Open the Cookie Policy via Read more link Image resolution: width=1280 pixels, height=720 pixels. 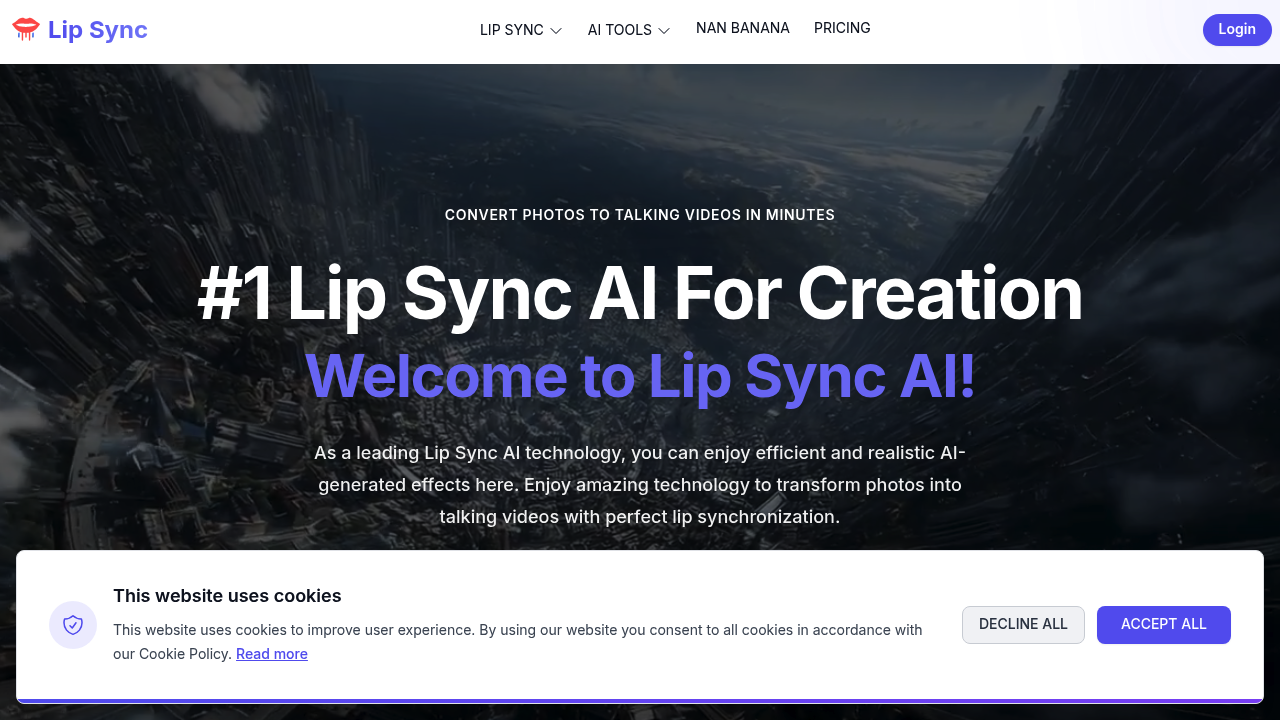(x=271, y=654)
